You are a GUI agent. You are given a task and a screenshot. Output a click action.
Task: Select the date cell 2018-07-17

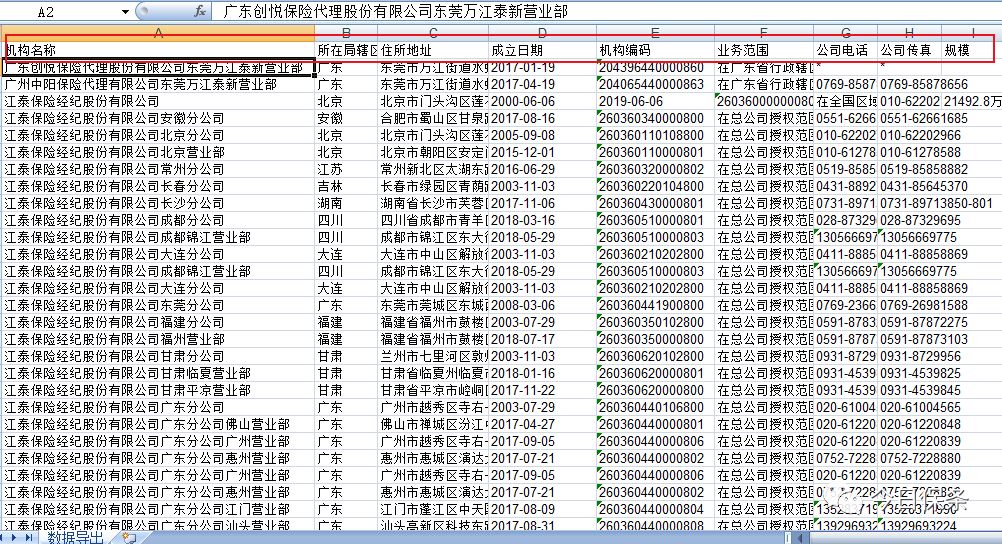[542, 339]
